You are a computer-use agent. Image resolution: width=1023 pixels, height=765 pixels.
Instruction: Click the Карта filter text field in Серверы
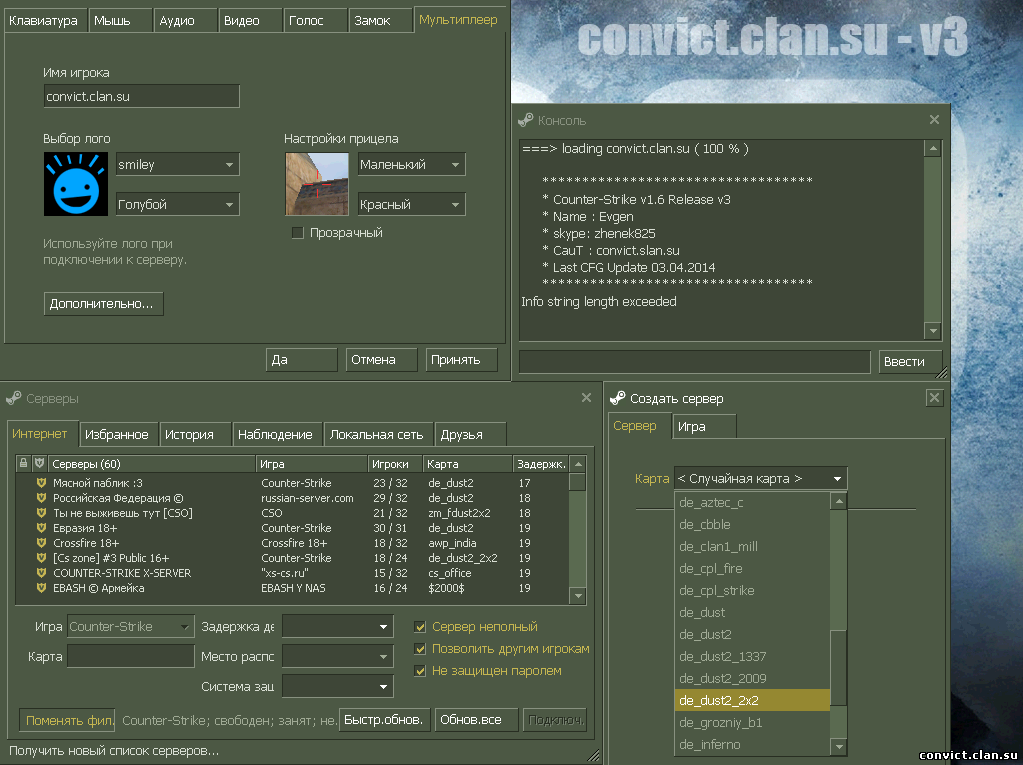tap(130, 656)
